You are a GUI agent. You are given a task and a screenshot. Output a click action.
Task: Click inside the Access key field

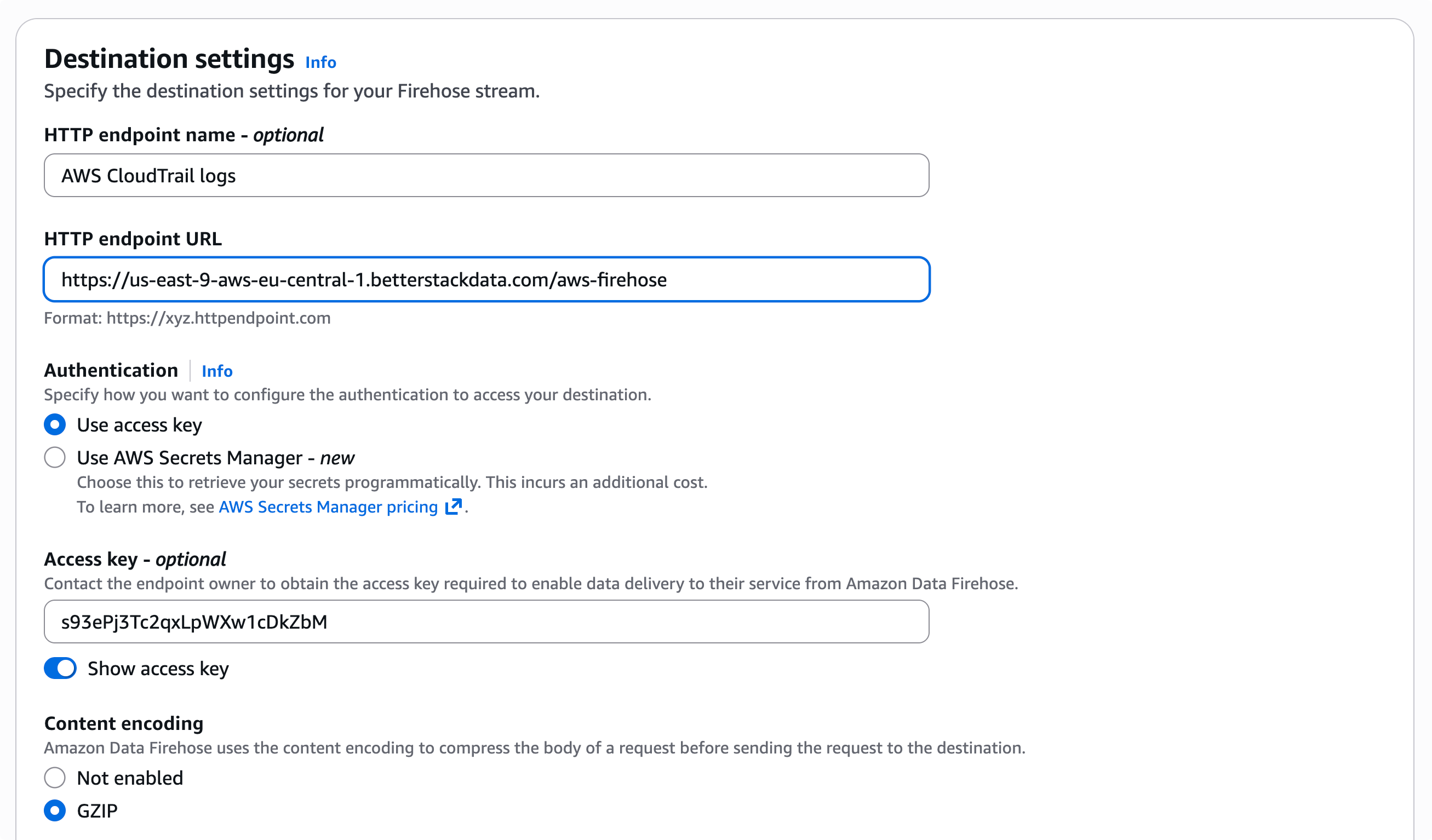click(486, 621)
